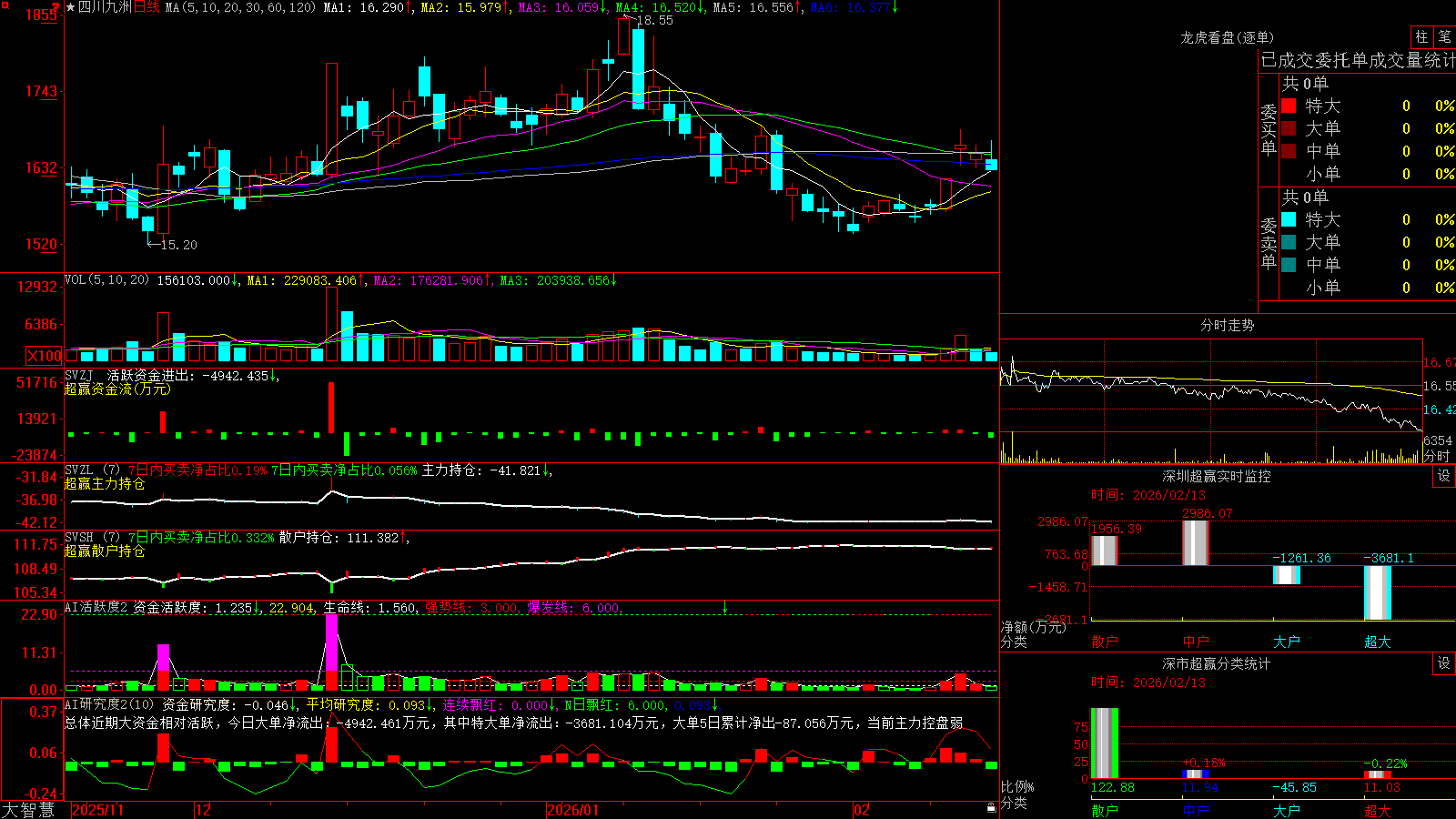
Task: Click the 委卖单 section label
Action: (x=1269, y=243)
